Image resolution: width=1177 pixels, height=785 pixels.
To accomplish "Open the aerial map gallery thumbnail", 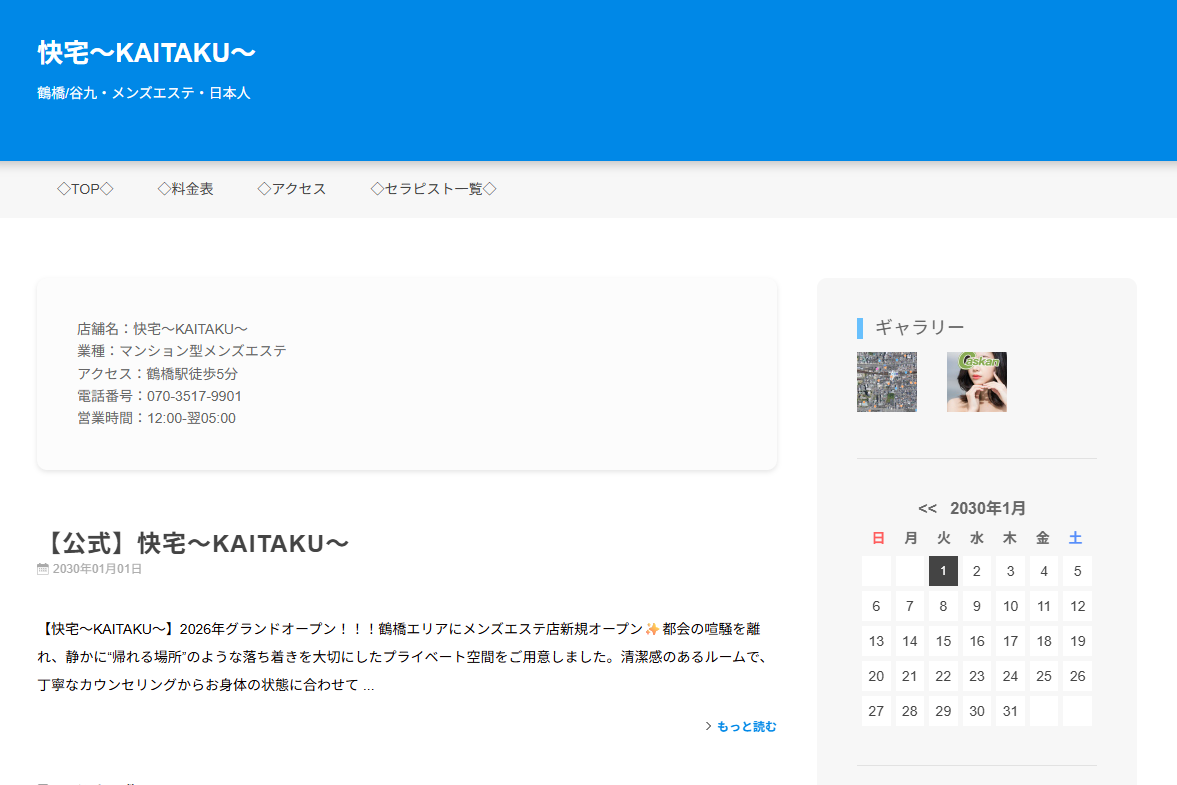I will (887, 382).
